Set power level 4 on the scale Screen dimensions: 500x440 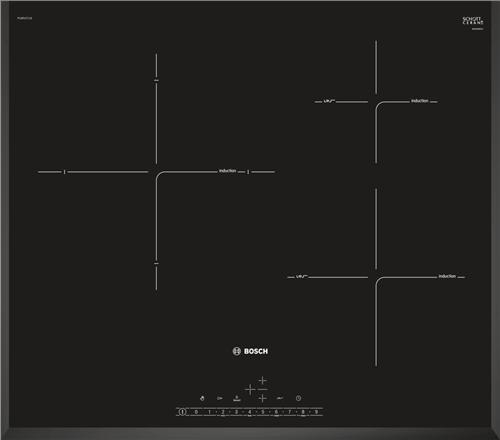tap(249, 412)
